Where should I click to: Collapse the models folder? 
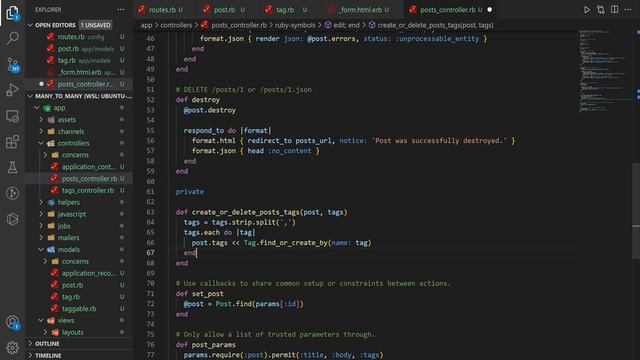[41, 249]
